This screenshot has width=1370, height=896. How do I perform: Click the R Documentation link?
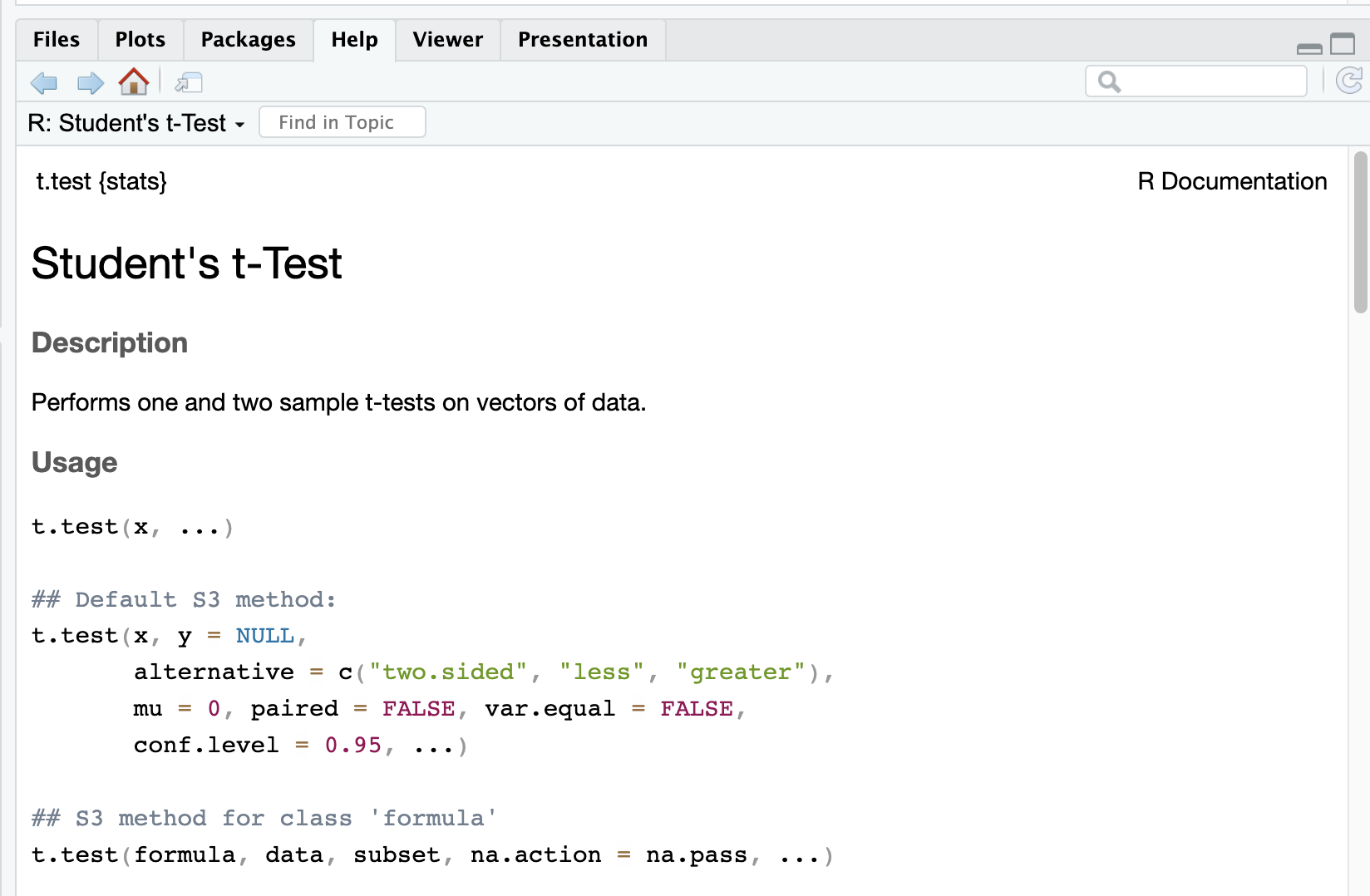pos(1231,181)
